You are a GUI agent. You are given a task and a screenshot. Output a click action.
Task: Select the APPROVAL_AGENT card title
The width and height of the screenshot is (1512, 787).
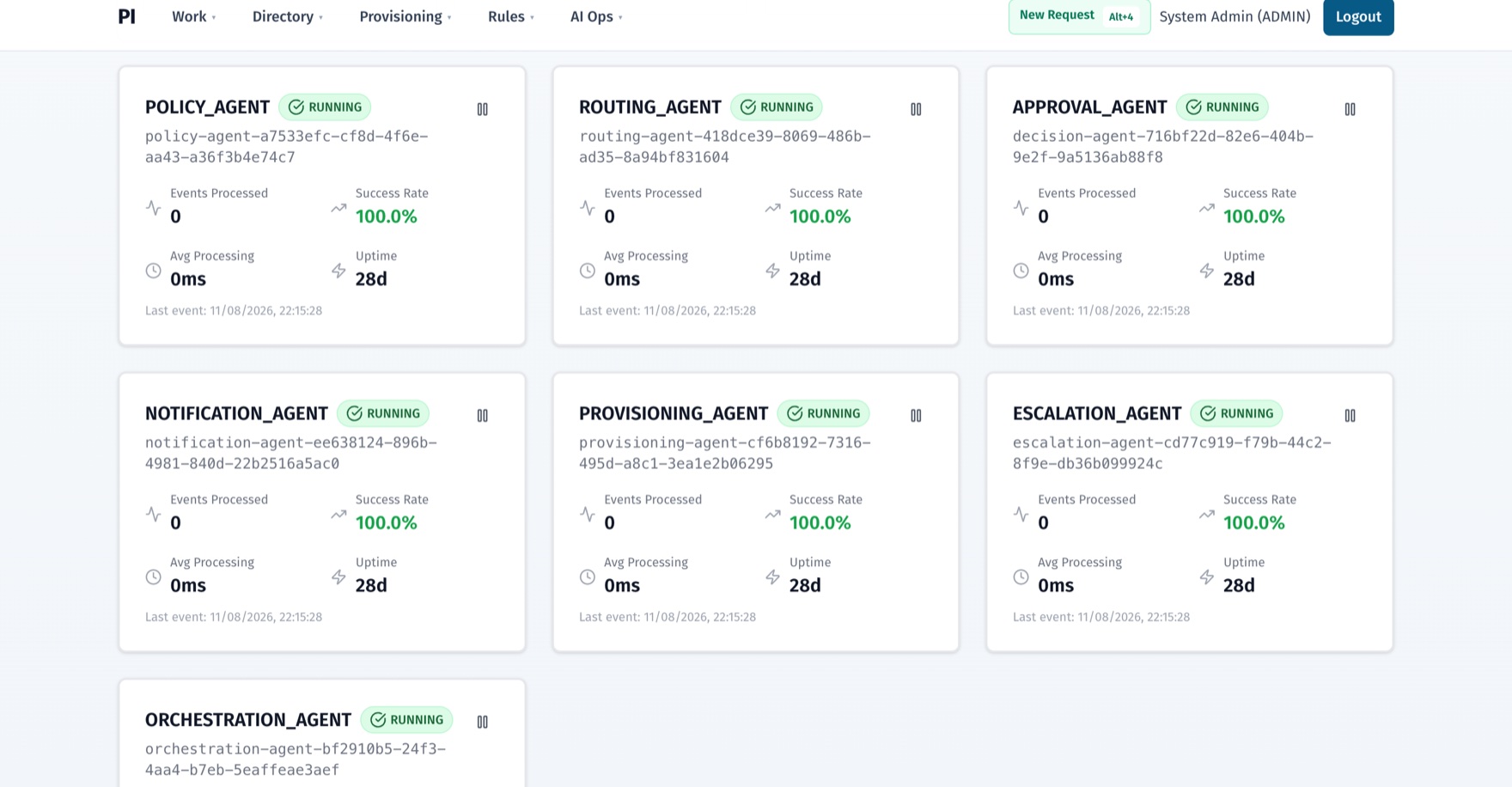tap(1089, 107)
